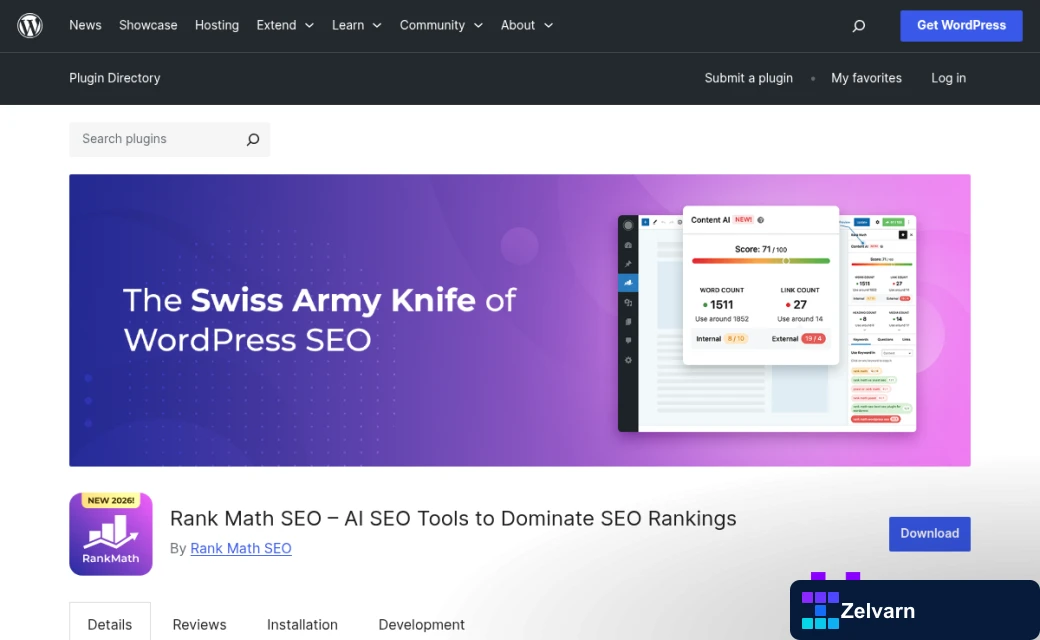Open the Rank Math SEO author link
Image resolution: width=1040 pixels, height=640 pixels.
click(241, 548)
